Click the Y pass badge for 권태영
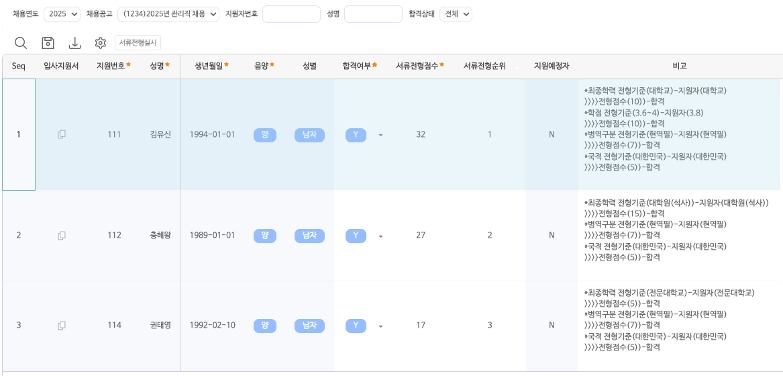The height and width of the screenshot is (376, 783). pyautogui.click(x=356, y=326)
